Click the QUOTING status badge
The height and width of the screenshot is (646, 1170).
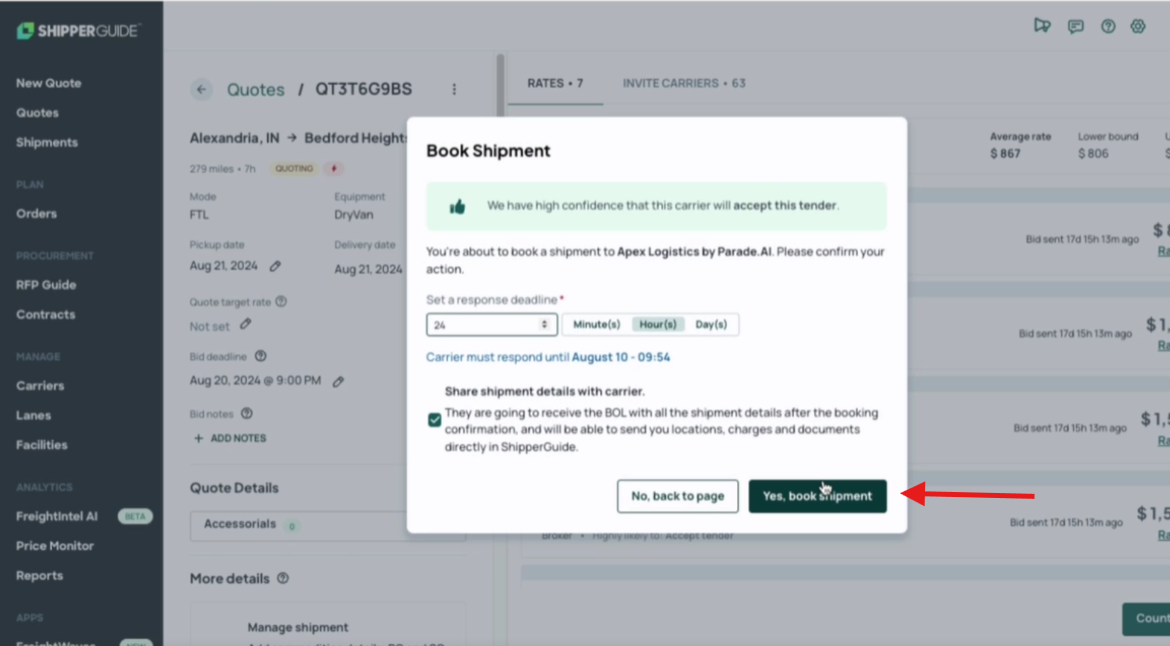coord(294,169)
